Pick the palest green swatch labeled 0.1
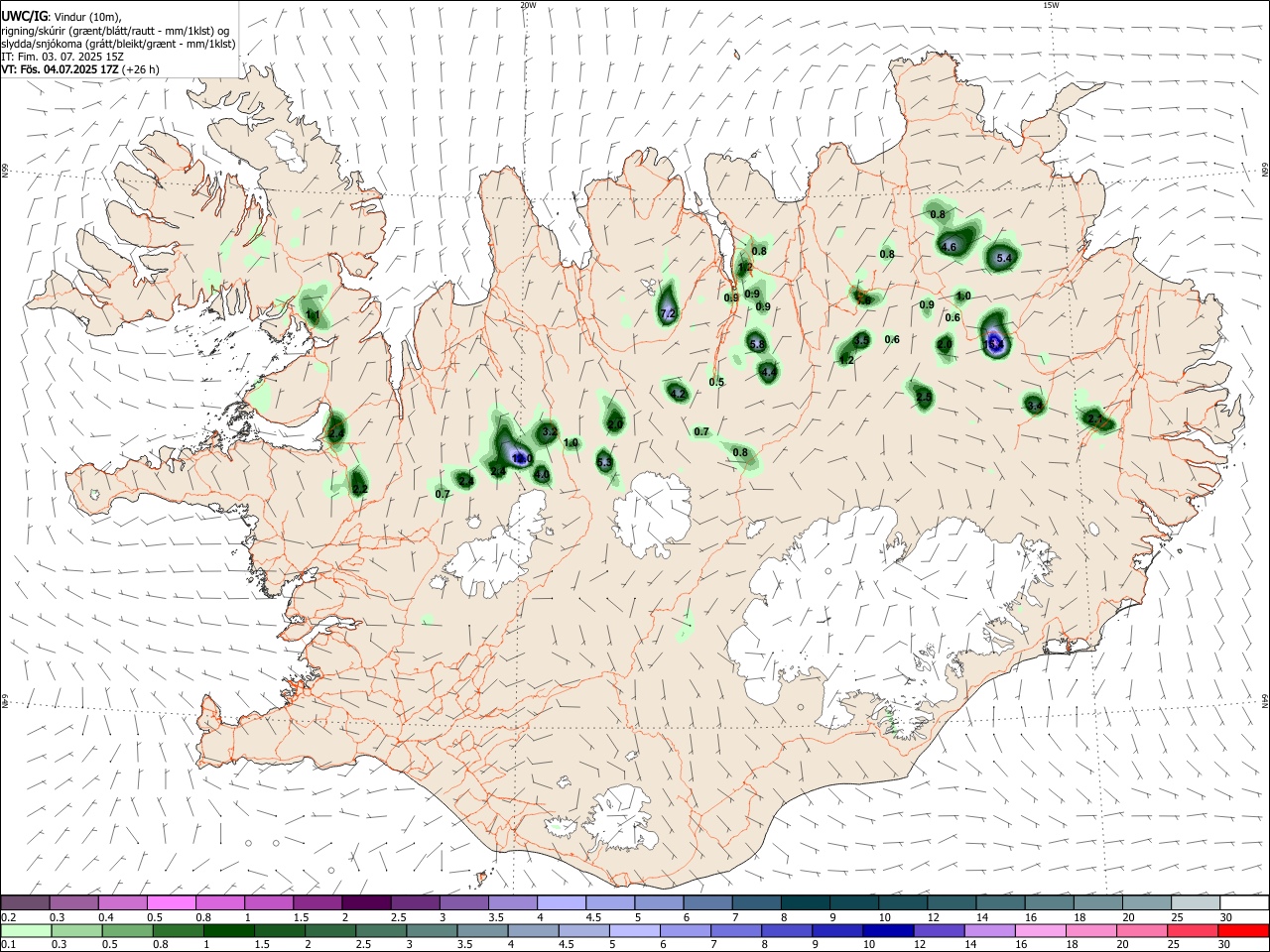The image size is (1270, 952). (x=25, y=931)
